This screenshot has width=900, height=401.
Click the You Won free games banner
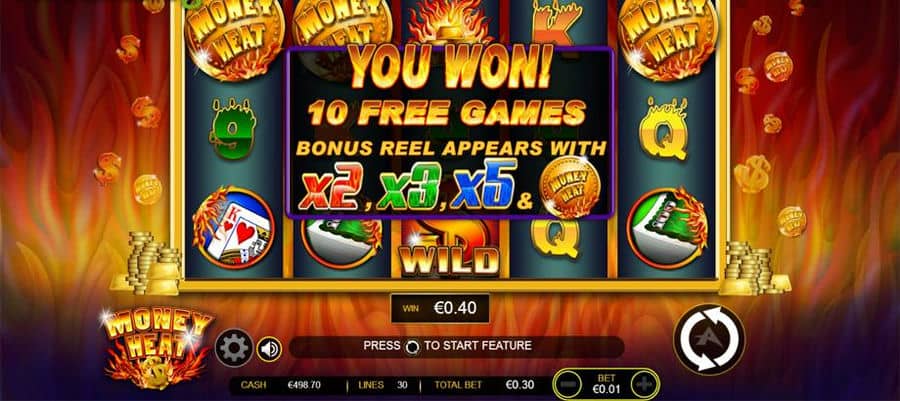click(449, 133)
